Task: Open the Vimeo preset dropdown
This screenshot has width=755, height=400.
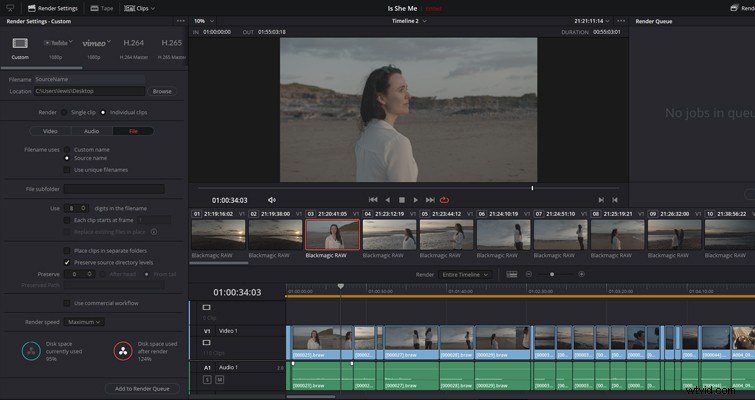Action: 109,42
